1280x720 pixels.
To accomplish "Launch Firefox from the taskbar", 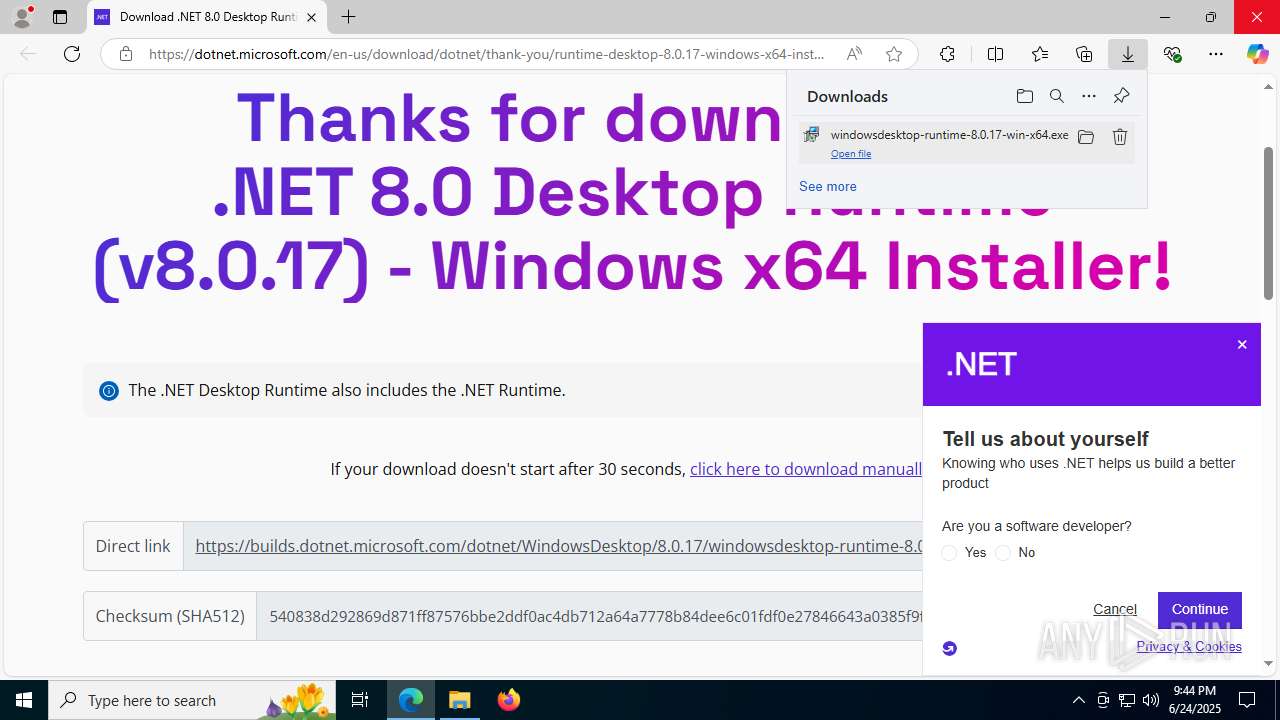I will pyautogui.click(x=508, y=700).
